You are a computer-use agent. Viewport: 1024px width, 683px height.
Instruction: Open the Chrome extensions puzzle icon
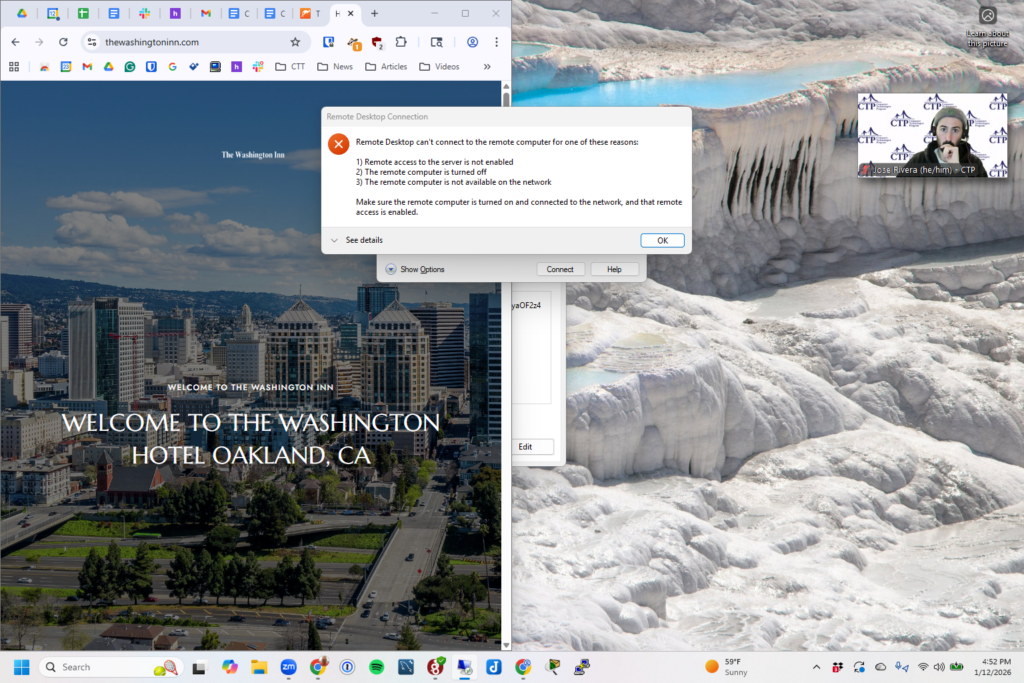click(x=401, y=42)
